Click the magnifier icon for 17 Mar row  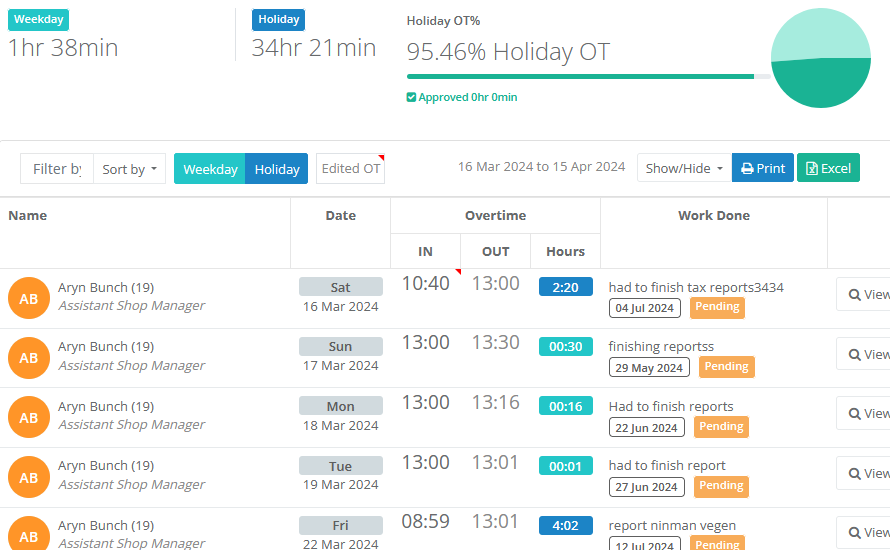tap(855, 354)
